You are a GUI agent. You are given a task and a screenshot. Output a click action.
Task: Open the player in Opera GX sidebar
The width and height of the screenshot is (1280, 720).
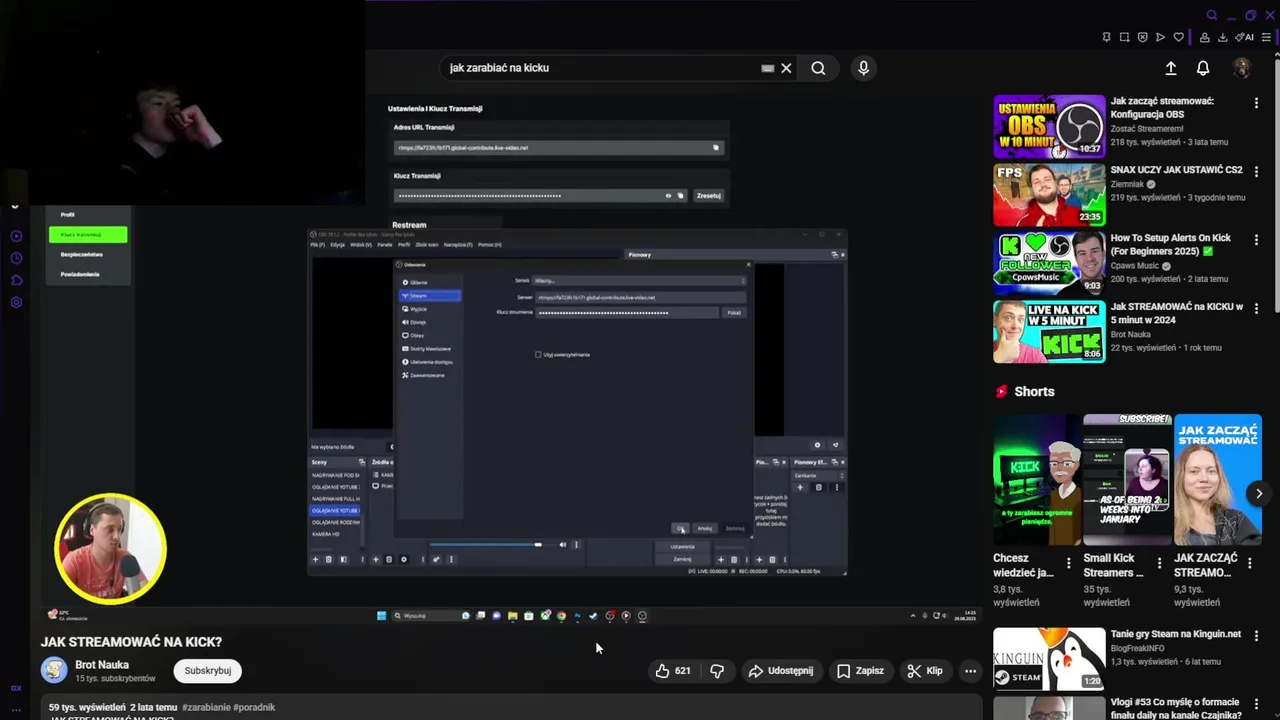pos(16,236)
